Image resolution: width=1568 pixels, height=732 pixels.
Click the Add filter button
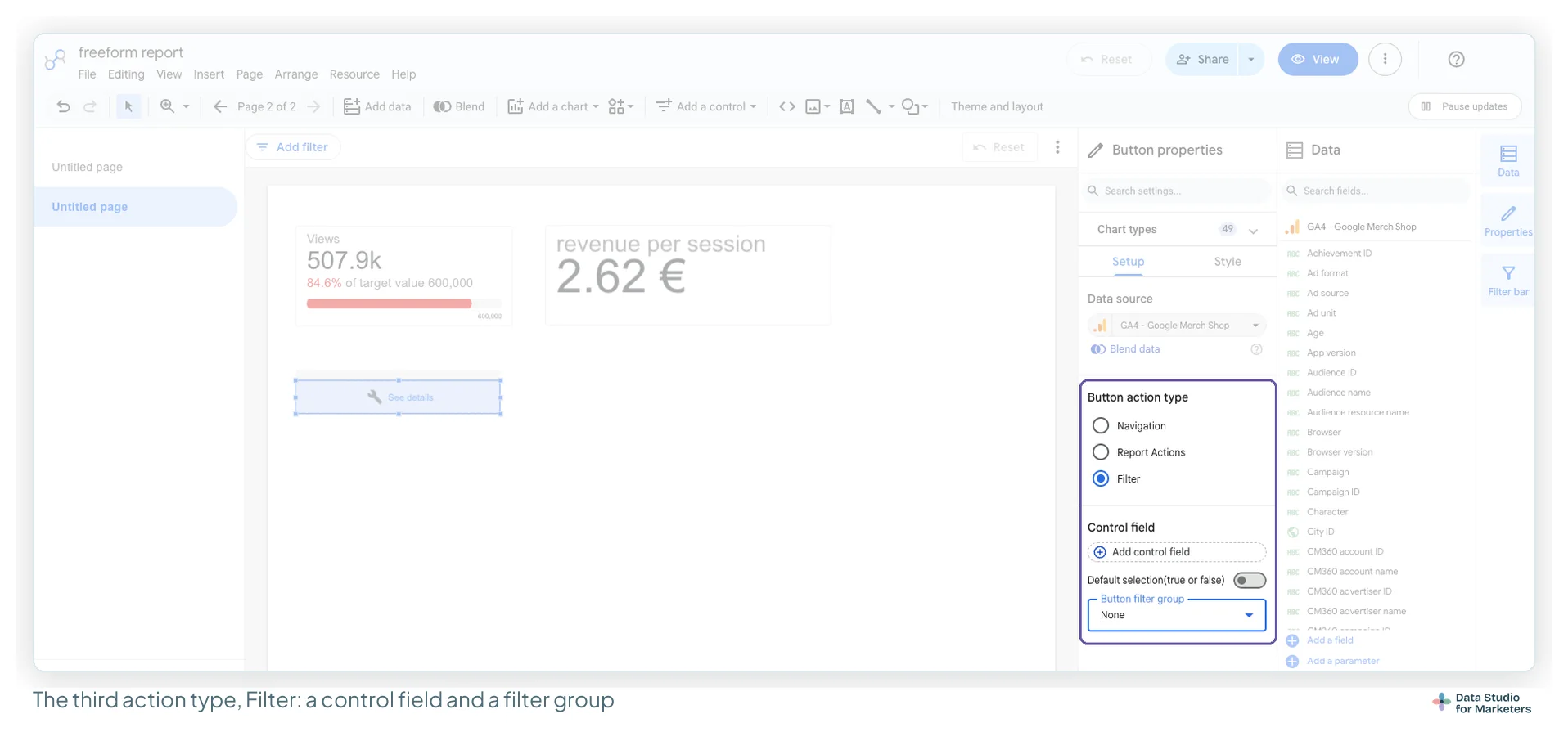[292, 147]
